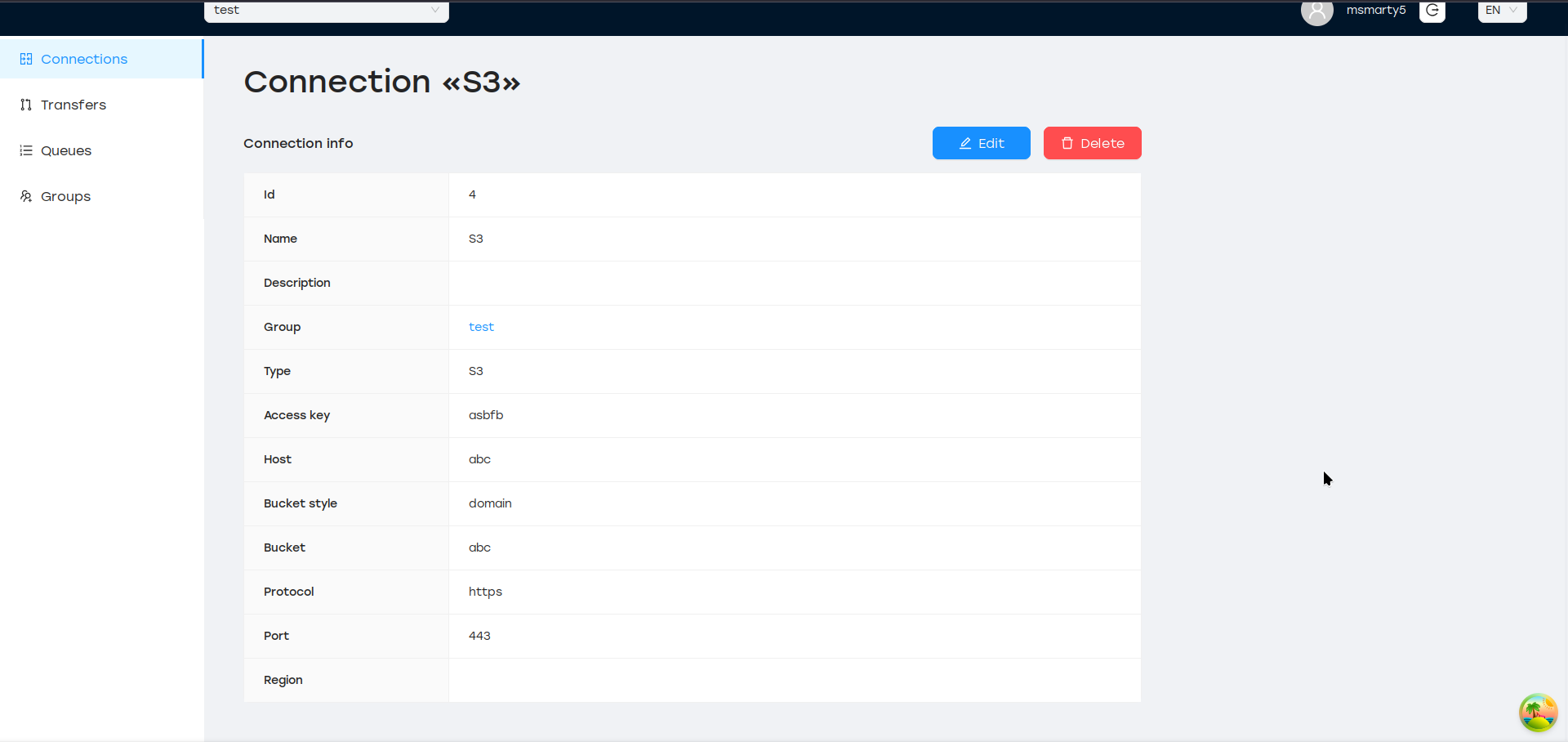Click the Transfers icon in sidebar

pos(26,105)
